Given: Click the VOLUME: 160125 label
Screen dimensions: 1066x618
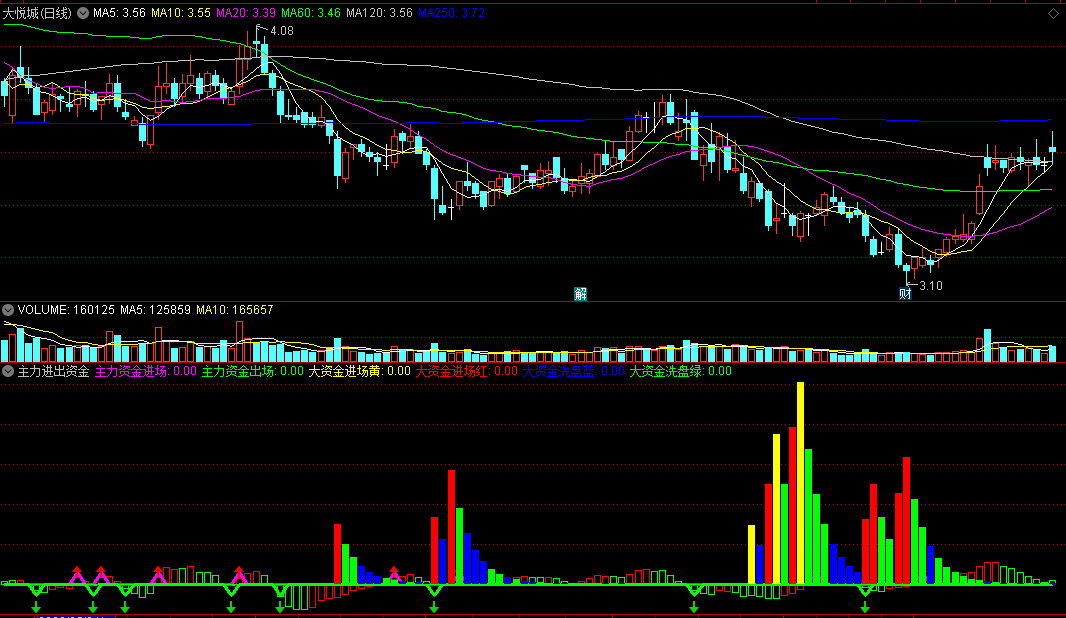Looking at the screenshot, I should click(66, 310).
